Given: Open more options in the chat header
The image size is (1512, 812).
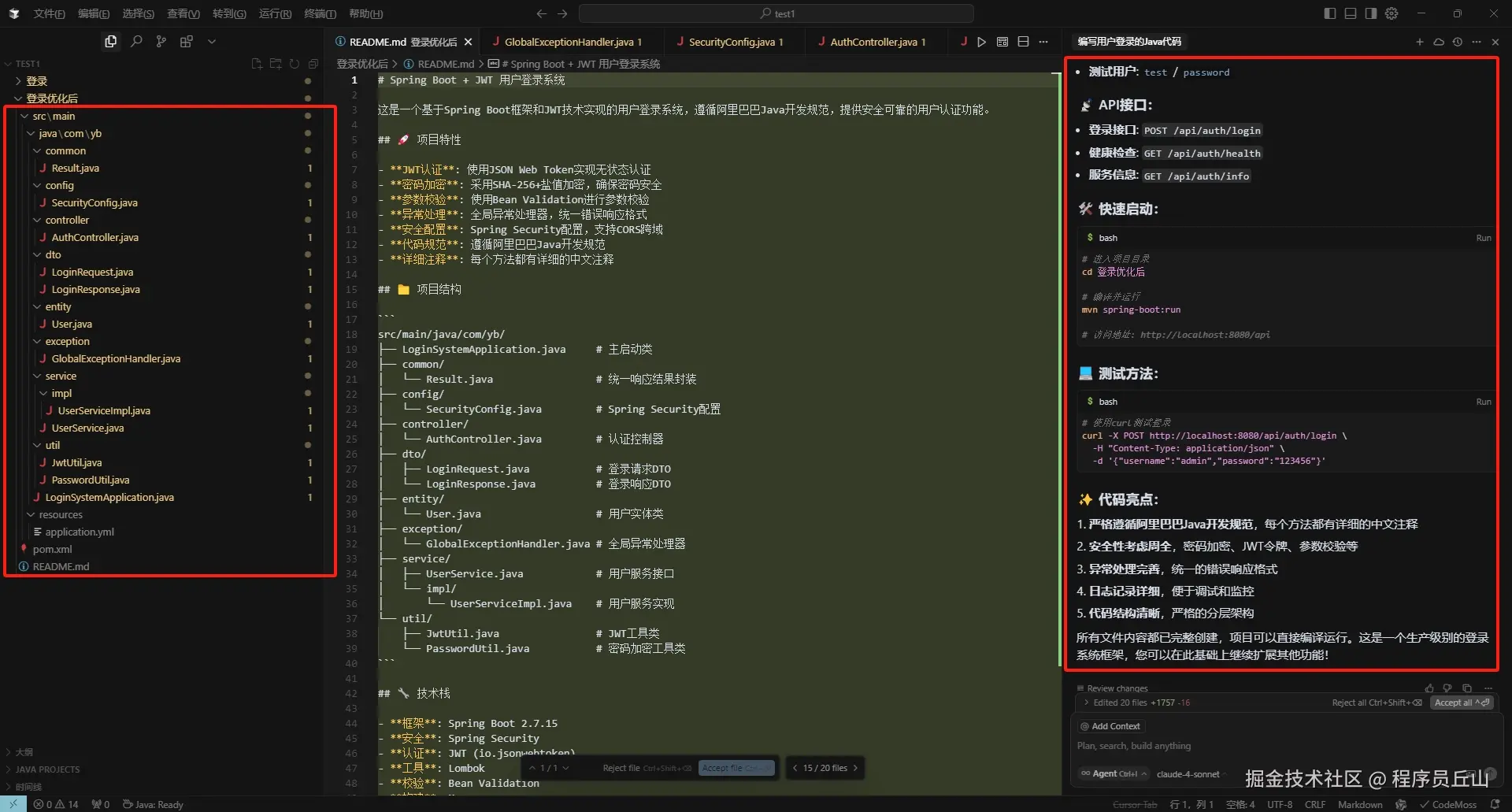Looking at the screenshot, I should tap(1477, 42).
